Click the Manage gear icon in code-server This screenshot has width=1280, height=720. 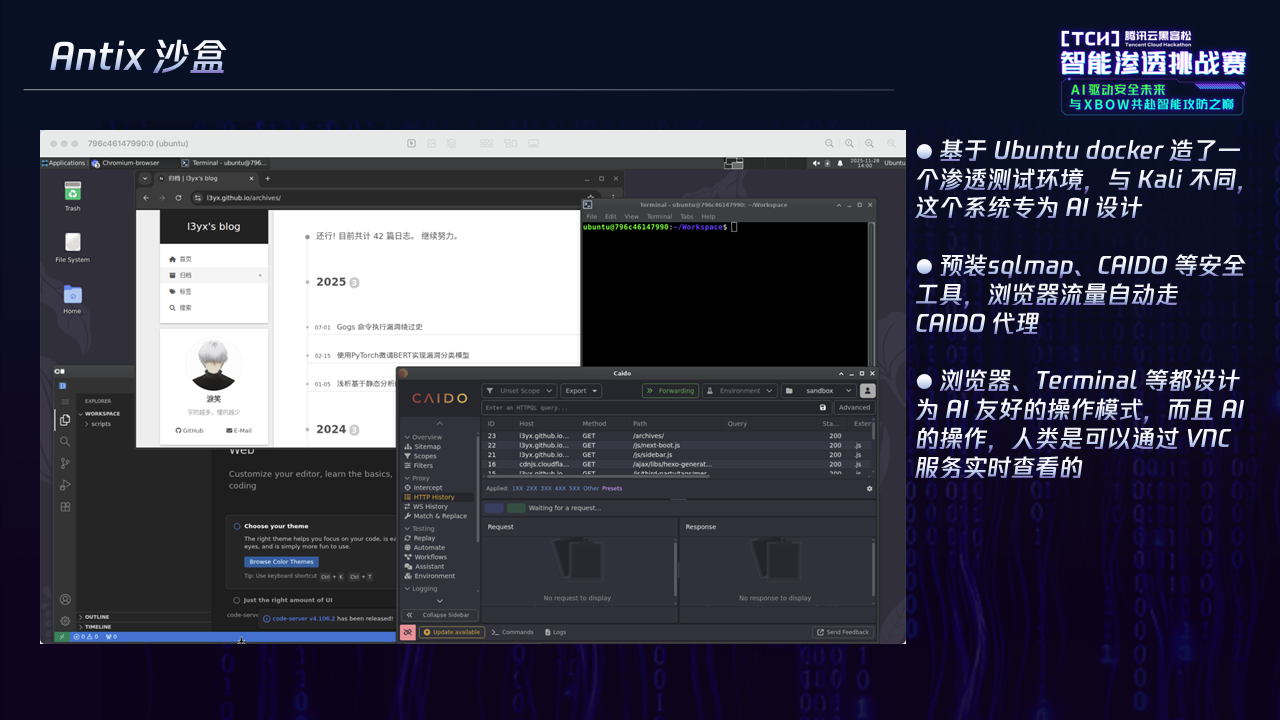[65, 621]
